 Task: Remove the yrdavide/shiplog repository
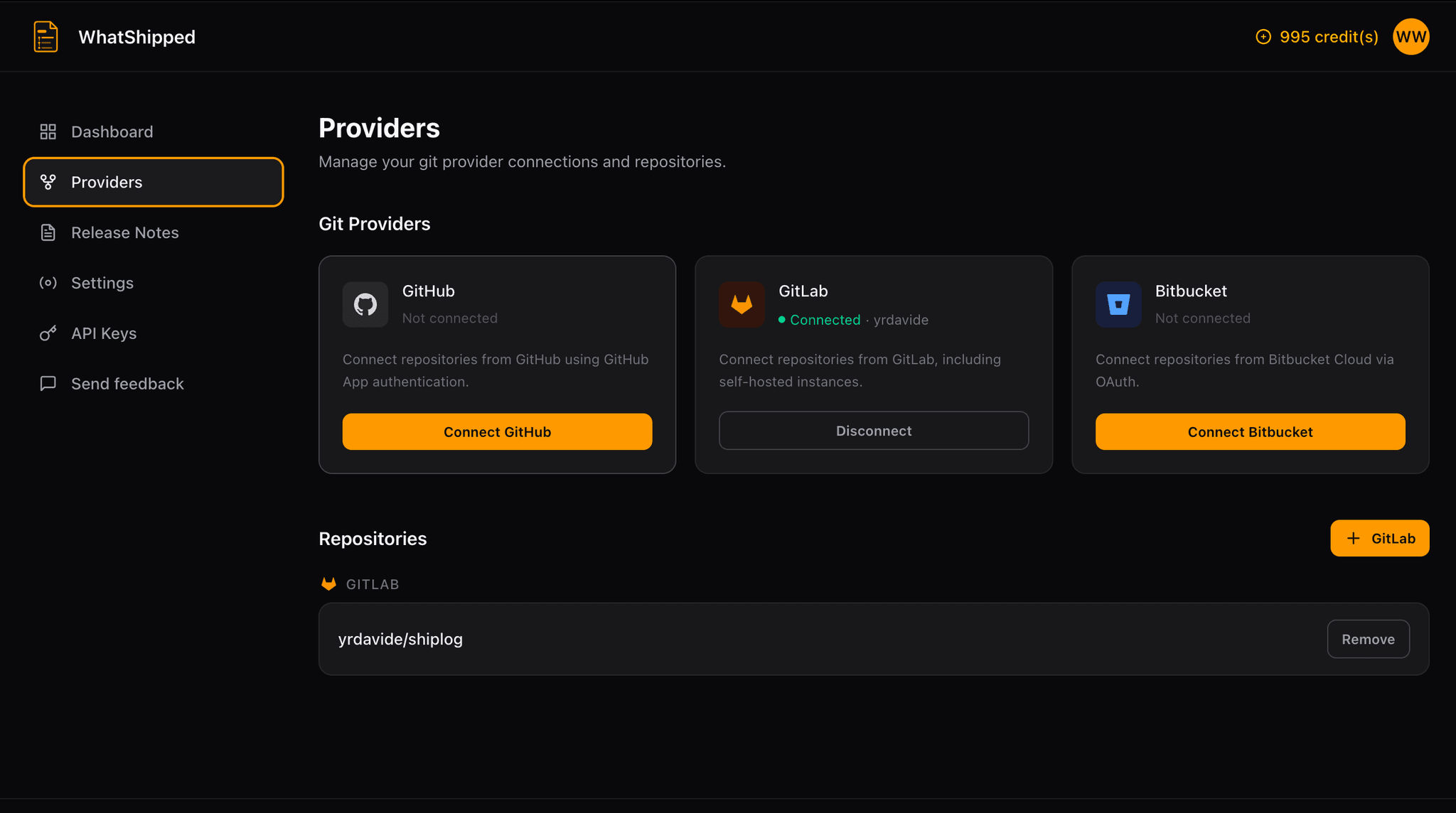(x=1369, y=639)
